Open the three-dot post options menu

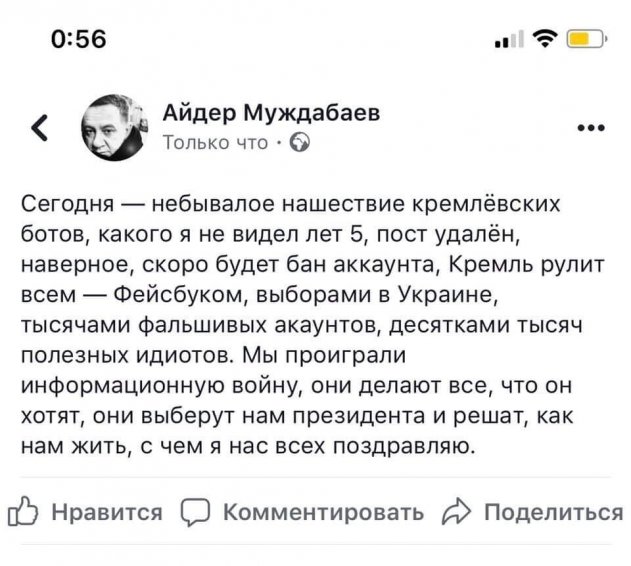point(592,128)
